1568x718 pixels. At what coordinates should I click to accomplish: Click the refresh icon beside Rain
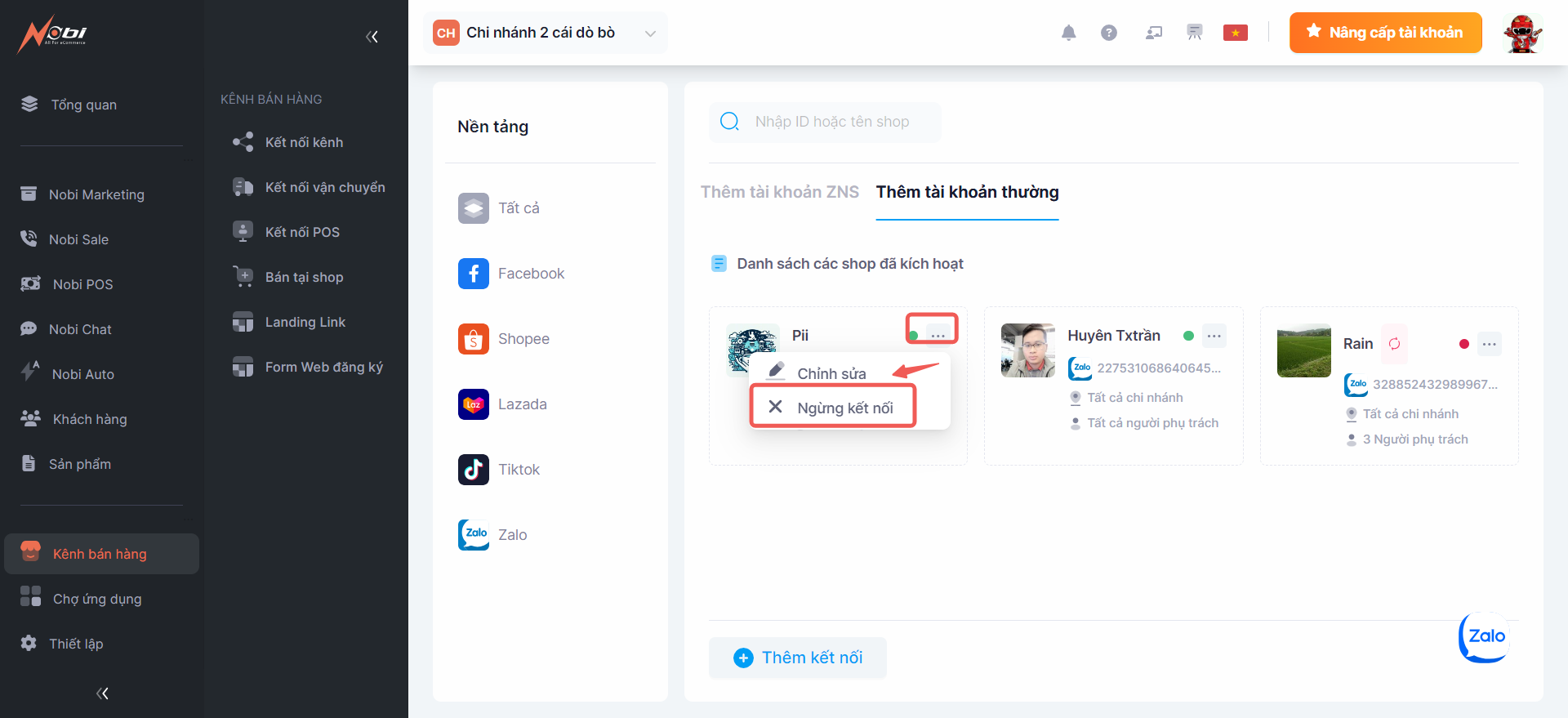coord(1394,344)
